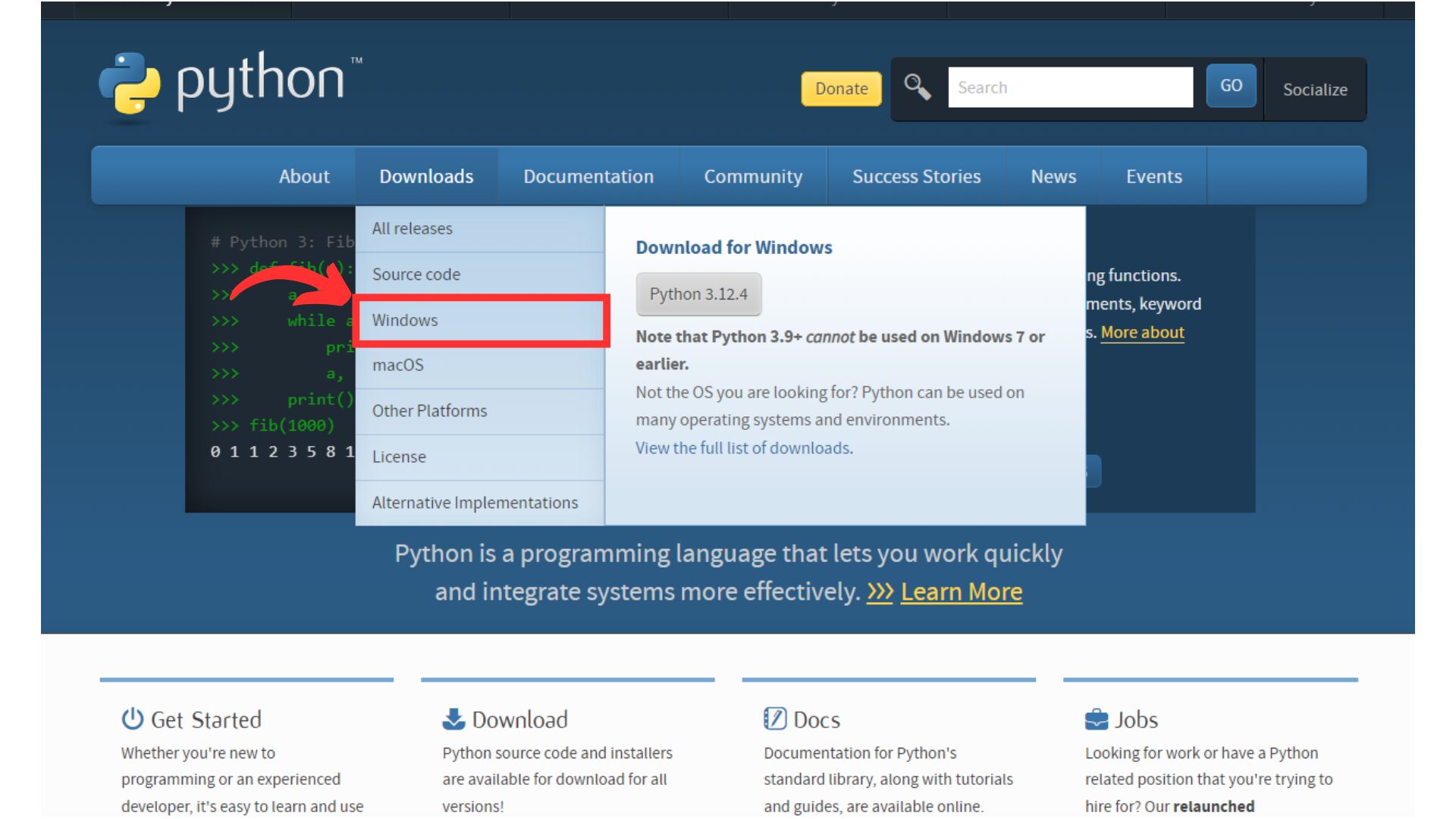Click the Docs notepad icon
The width and height of the screenshot is (1456, 819).
pyautogui.click(x=775, y=718)
